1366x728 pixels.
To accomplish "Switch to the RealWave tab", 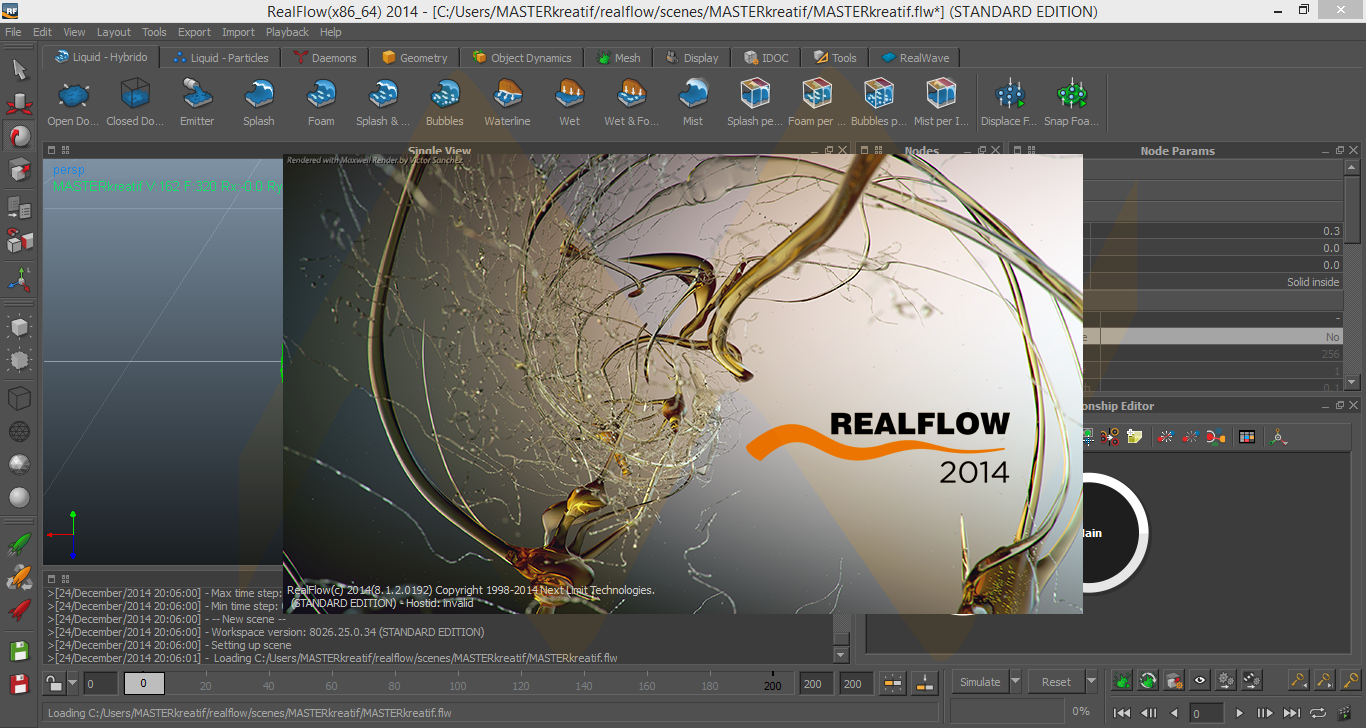I will (x=914, y=58).
